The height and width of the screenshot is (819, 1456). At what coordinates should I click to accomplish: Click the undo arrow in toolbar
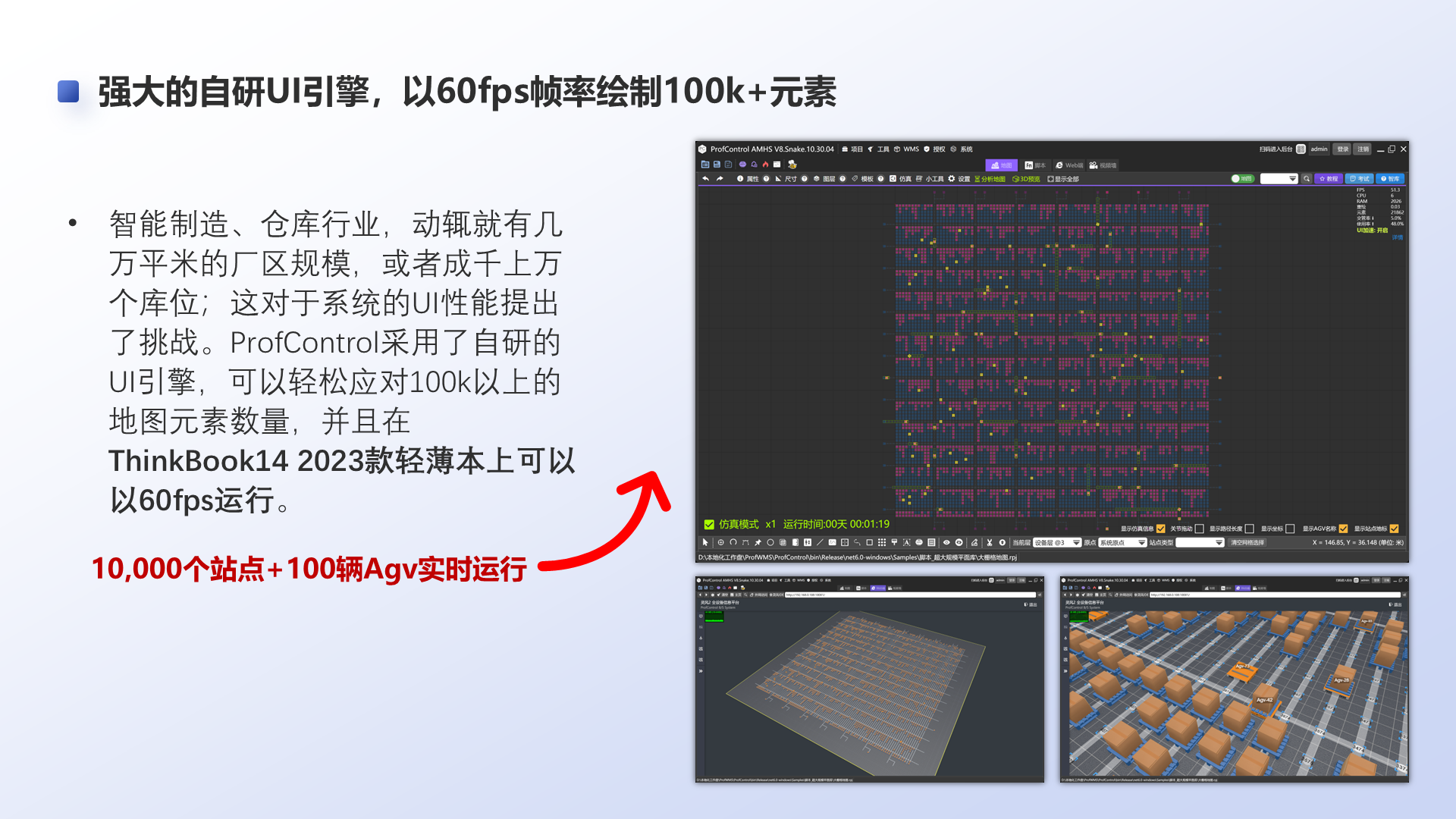click(705, 179)
